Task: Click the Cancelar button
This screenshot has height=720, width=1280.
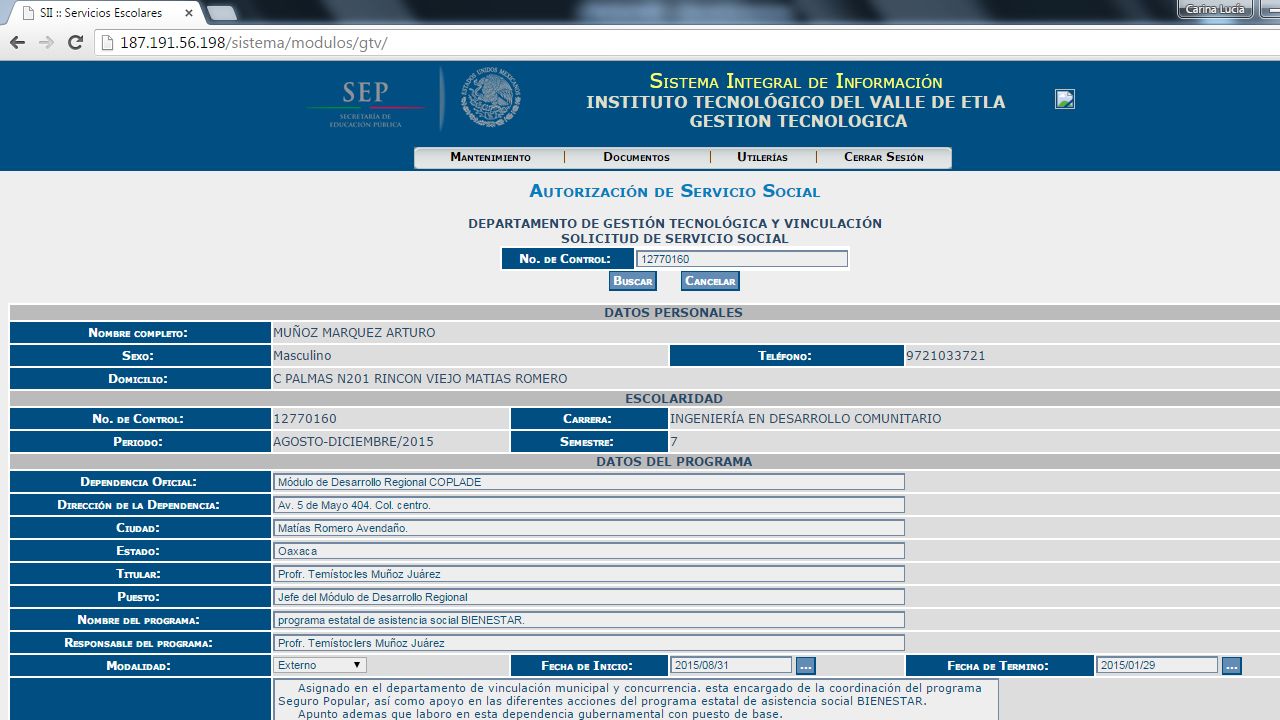Action: tap(710, 281)
